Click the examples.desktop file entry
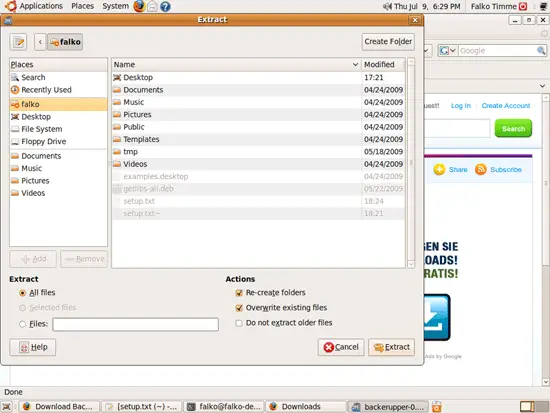The height and width of the screenshot is (413, 550). (x=258, y=176)
